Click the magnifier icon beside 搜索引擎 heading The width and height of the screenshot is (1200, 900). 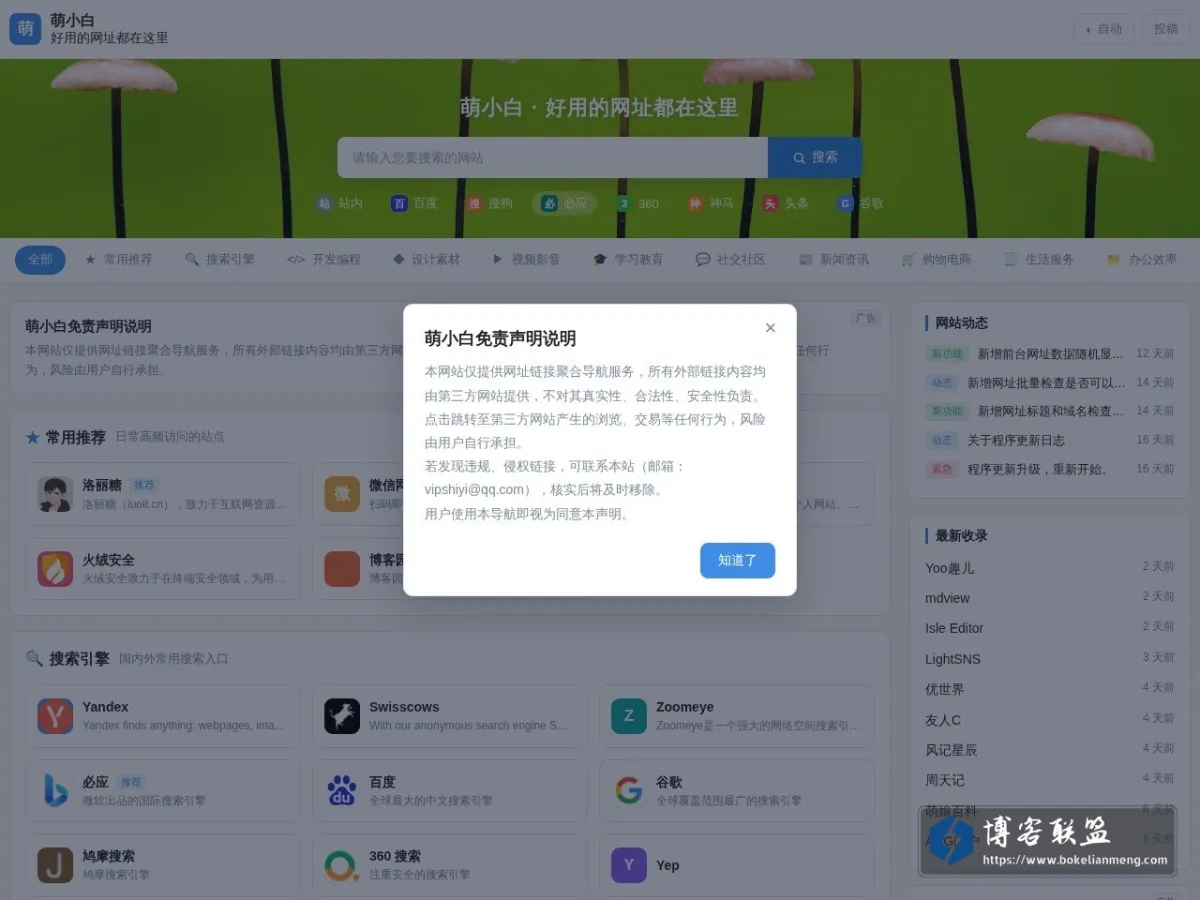click(34, 658)
